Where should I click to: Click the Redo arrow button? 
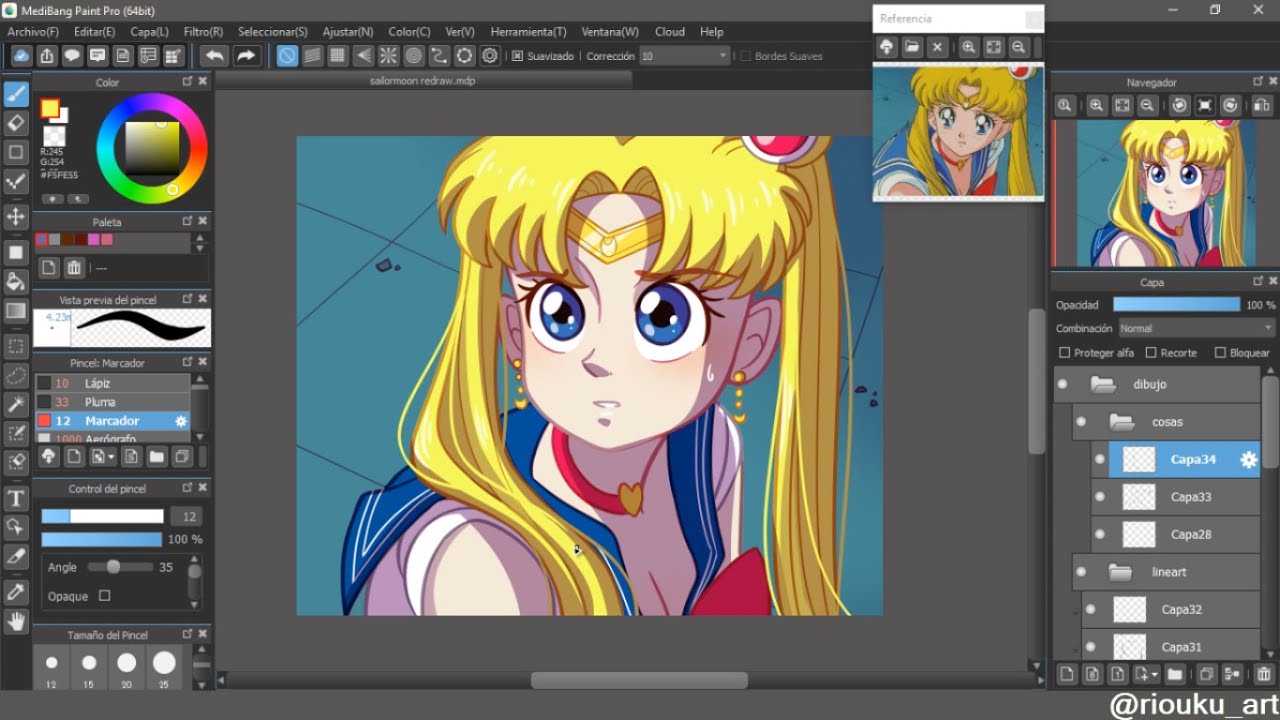pos(246,56)
